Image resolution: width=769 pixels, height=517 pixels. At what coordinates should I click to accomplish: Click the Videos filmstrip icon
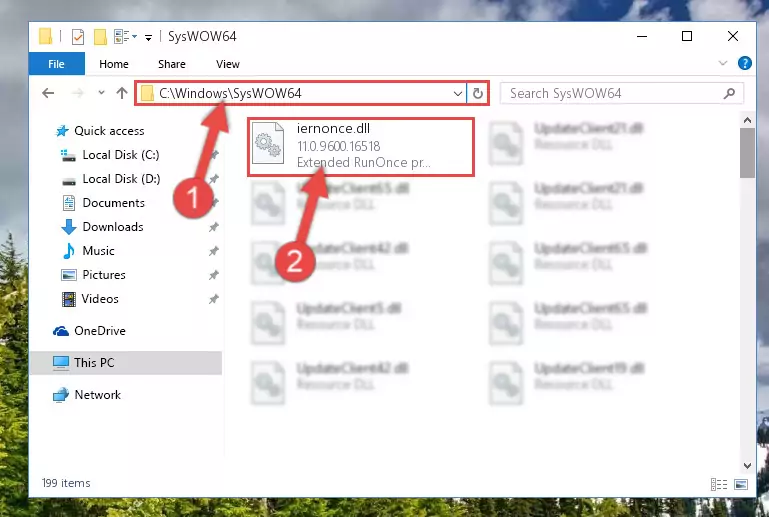tap(69, 299)
